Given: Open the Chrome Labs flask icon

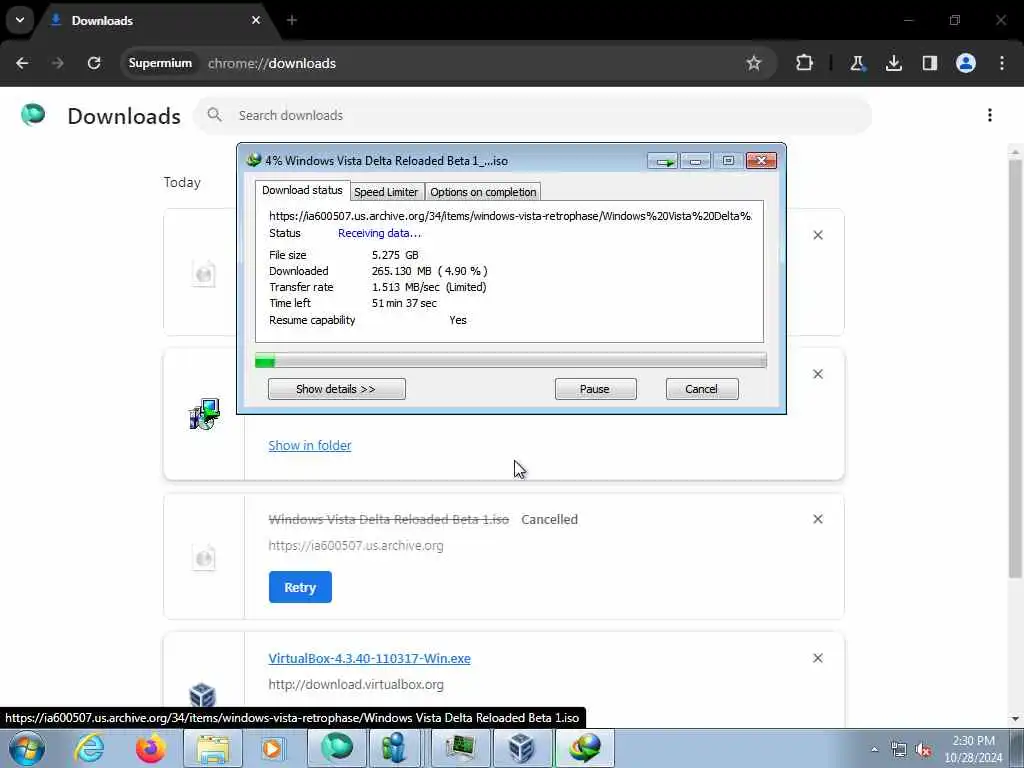Looking at the screenshot, I should coord(857,63).
